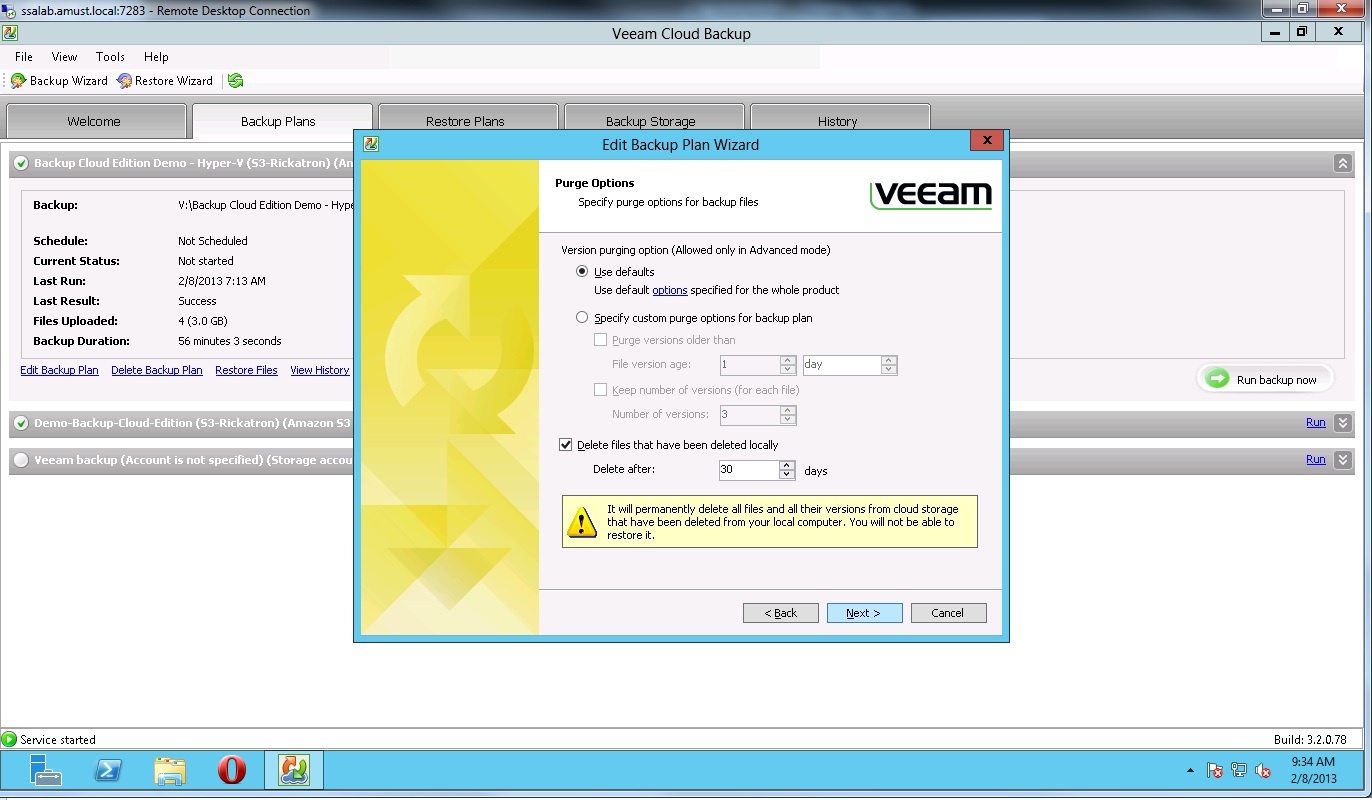Decrease Number of versions spinner
This screenshot has height=800, width=1372.
(x=788, y=419)
